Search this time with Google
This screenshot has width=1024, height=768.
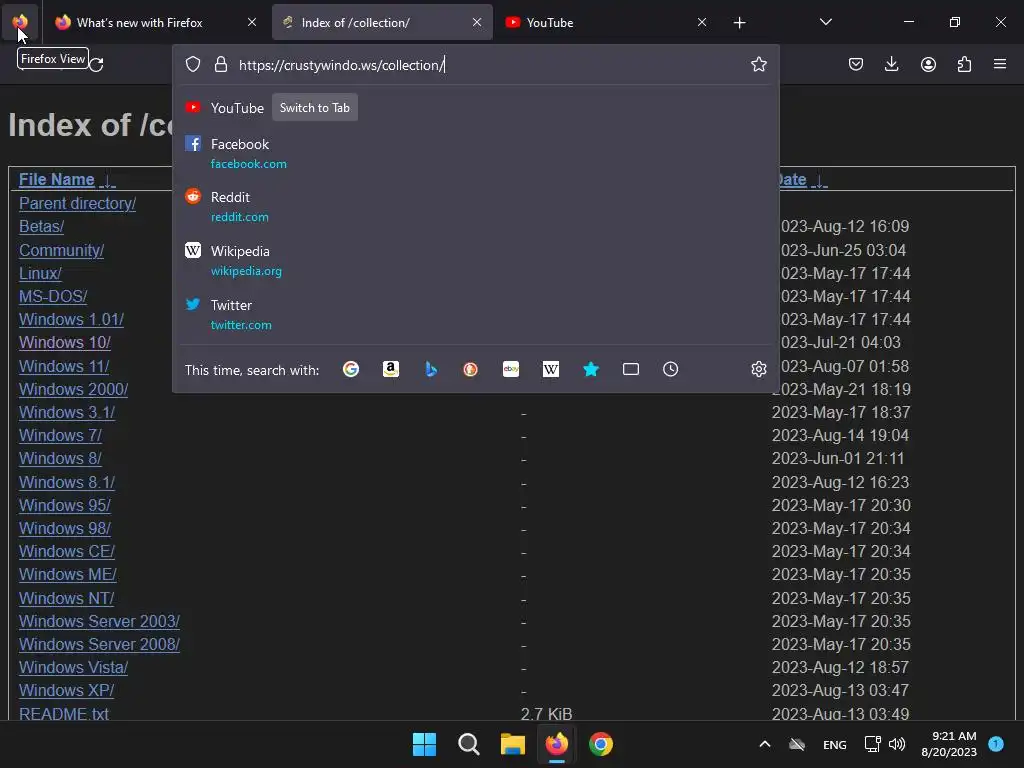click(351, 369)
